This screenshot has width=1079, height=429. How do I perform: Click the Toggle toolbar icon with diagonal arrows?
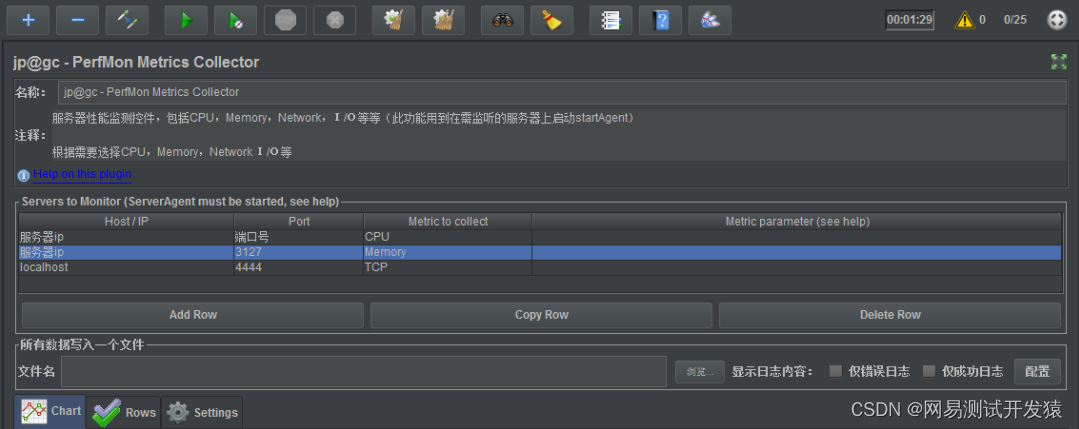[127, 20]
